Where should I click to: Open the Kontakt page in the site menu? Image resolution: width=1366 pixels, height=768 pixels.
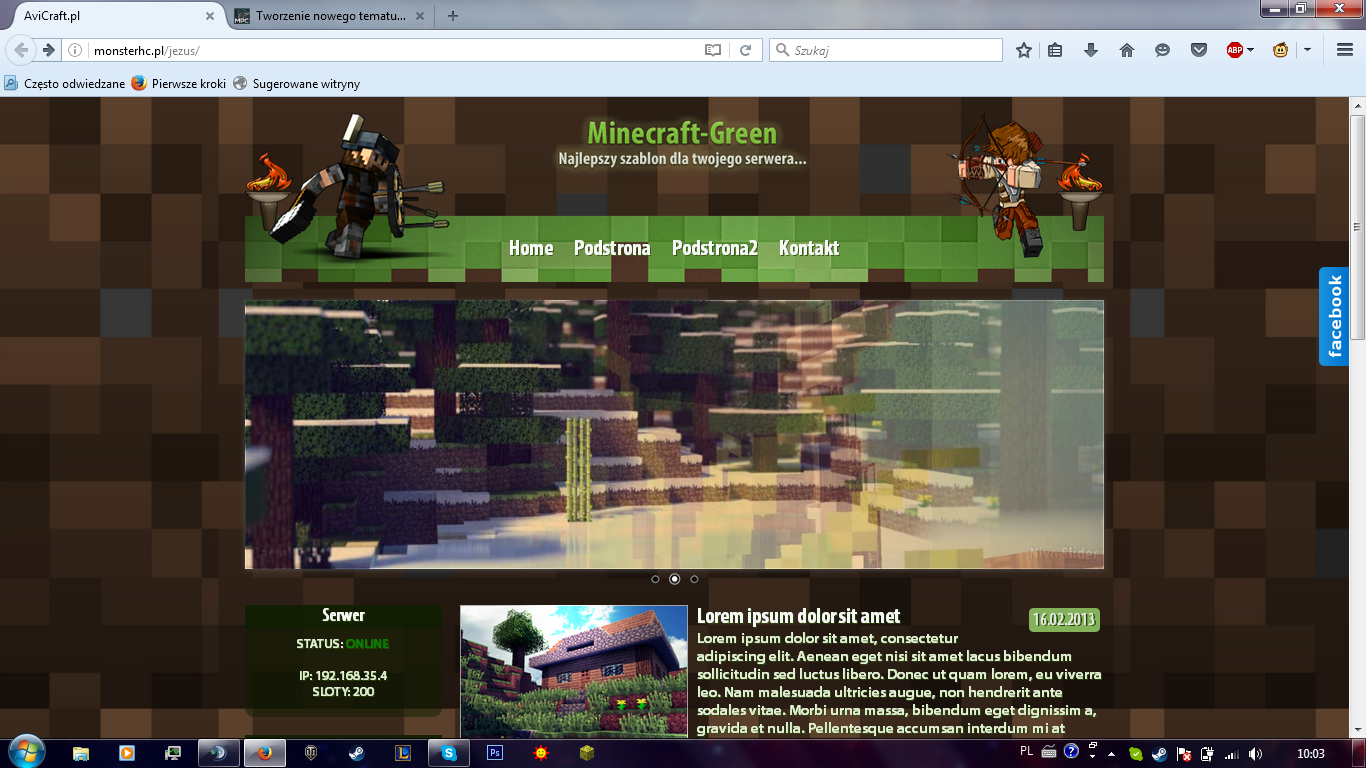[809, 248]
